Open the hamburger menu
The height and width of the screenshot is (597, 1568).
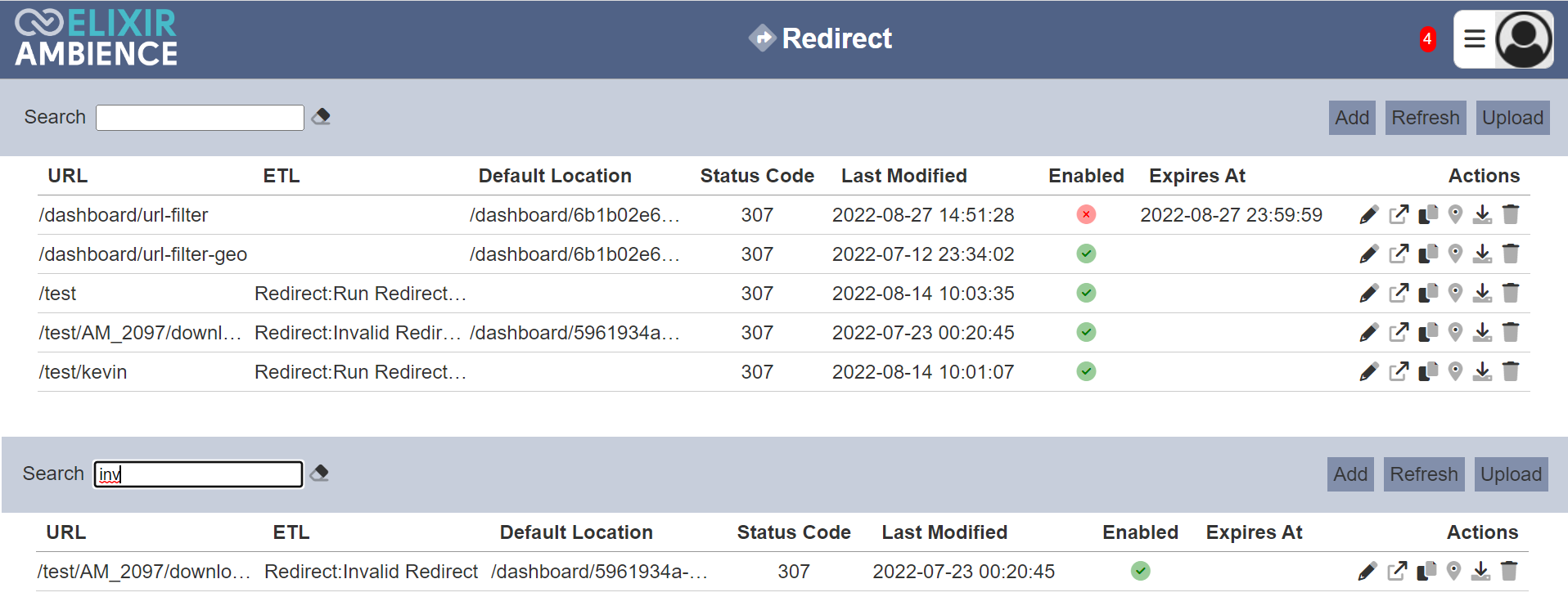[1475, 39]
